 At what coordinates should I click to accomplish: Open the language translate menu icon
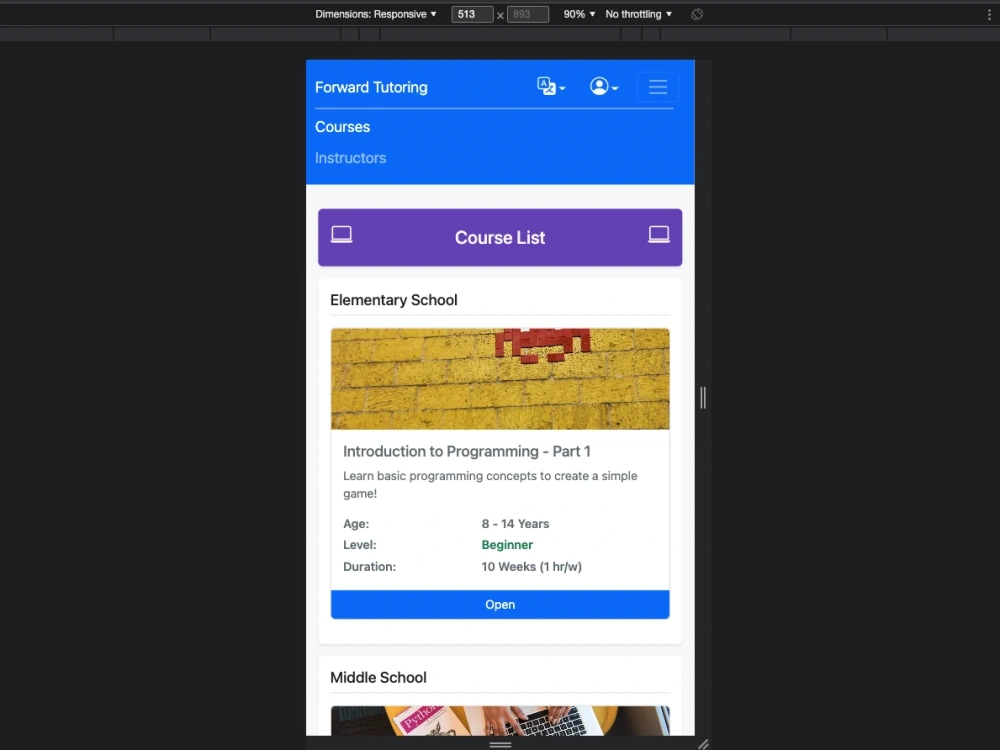coord(550,86)
